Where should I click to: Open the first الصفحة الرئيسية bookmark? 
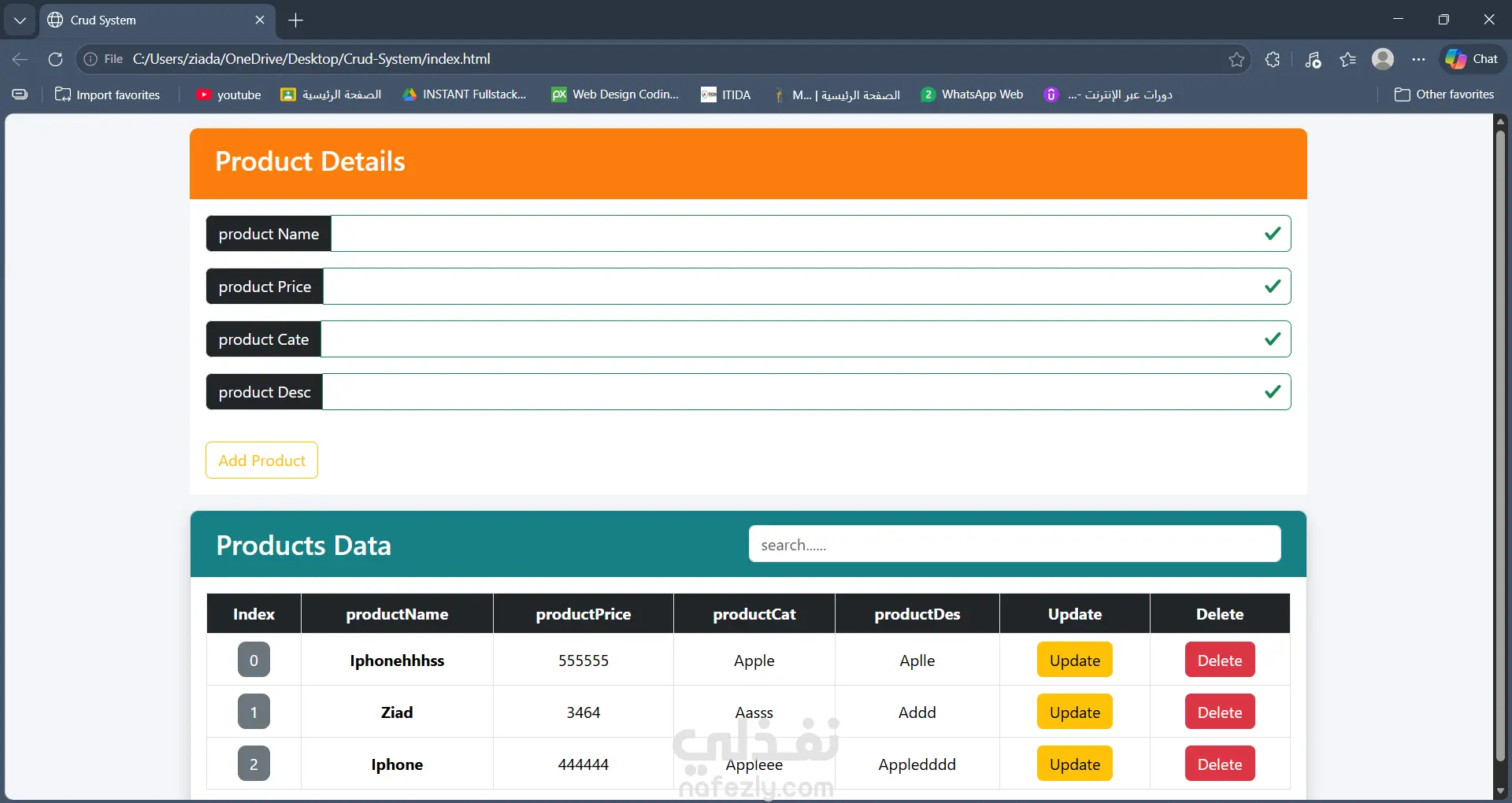pos(331,94)
